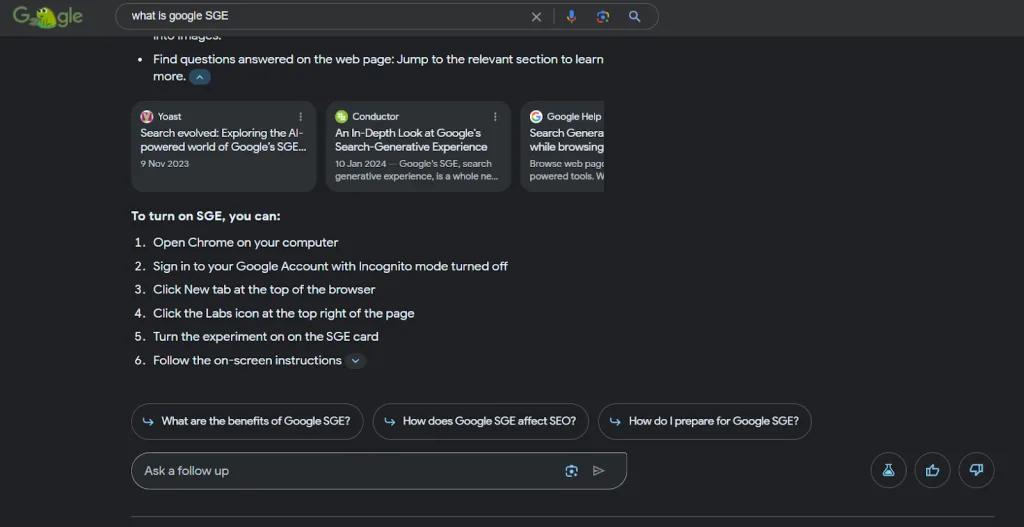Open Labs flask icon
The width and height of the screenshot is (1024, 527).
point(888,470)
